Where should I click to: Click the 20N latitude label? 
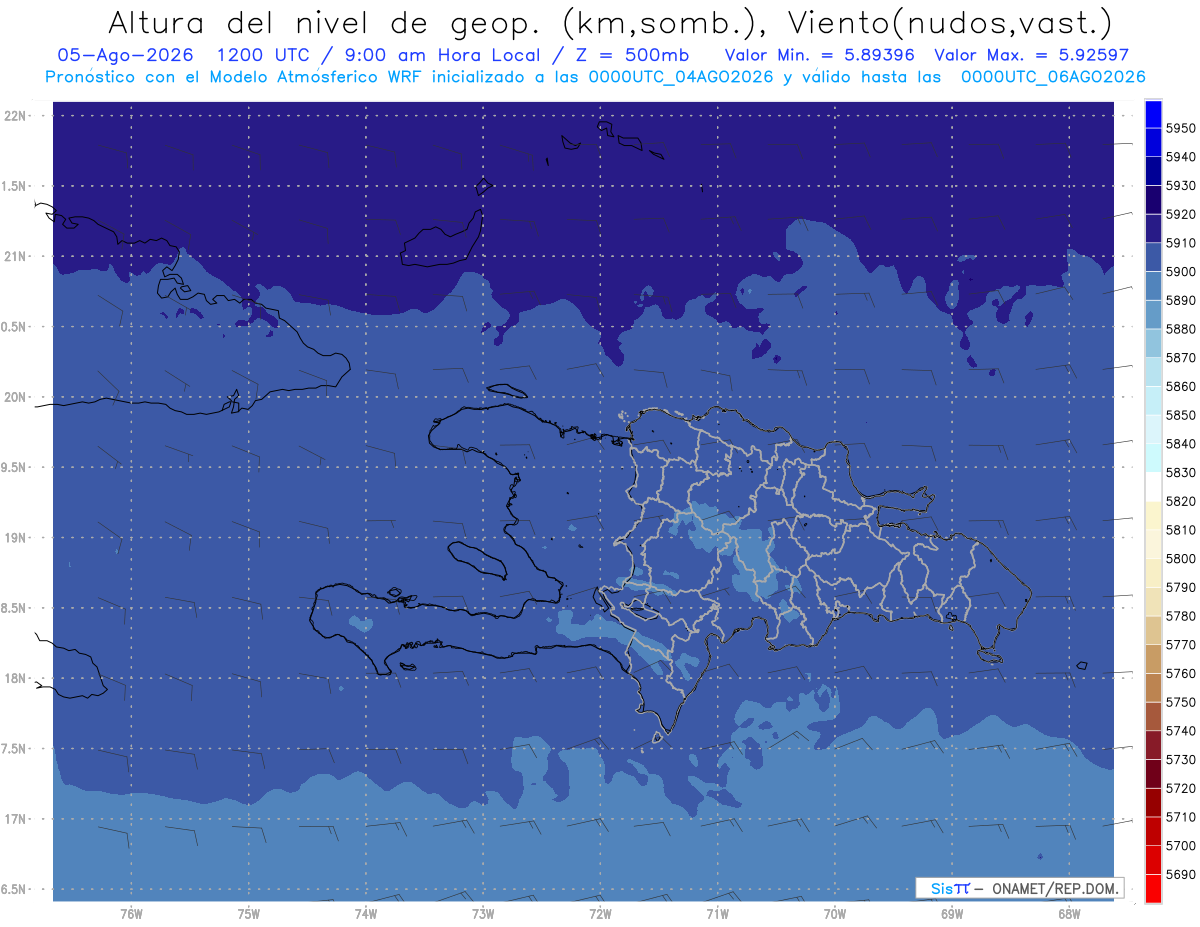[x=16, y=397]
